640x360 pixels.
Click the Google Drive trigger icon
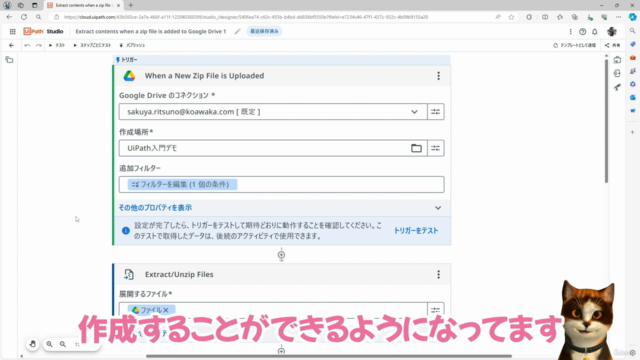click(129, 76)
